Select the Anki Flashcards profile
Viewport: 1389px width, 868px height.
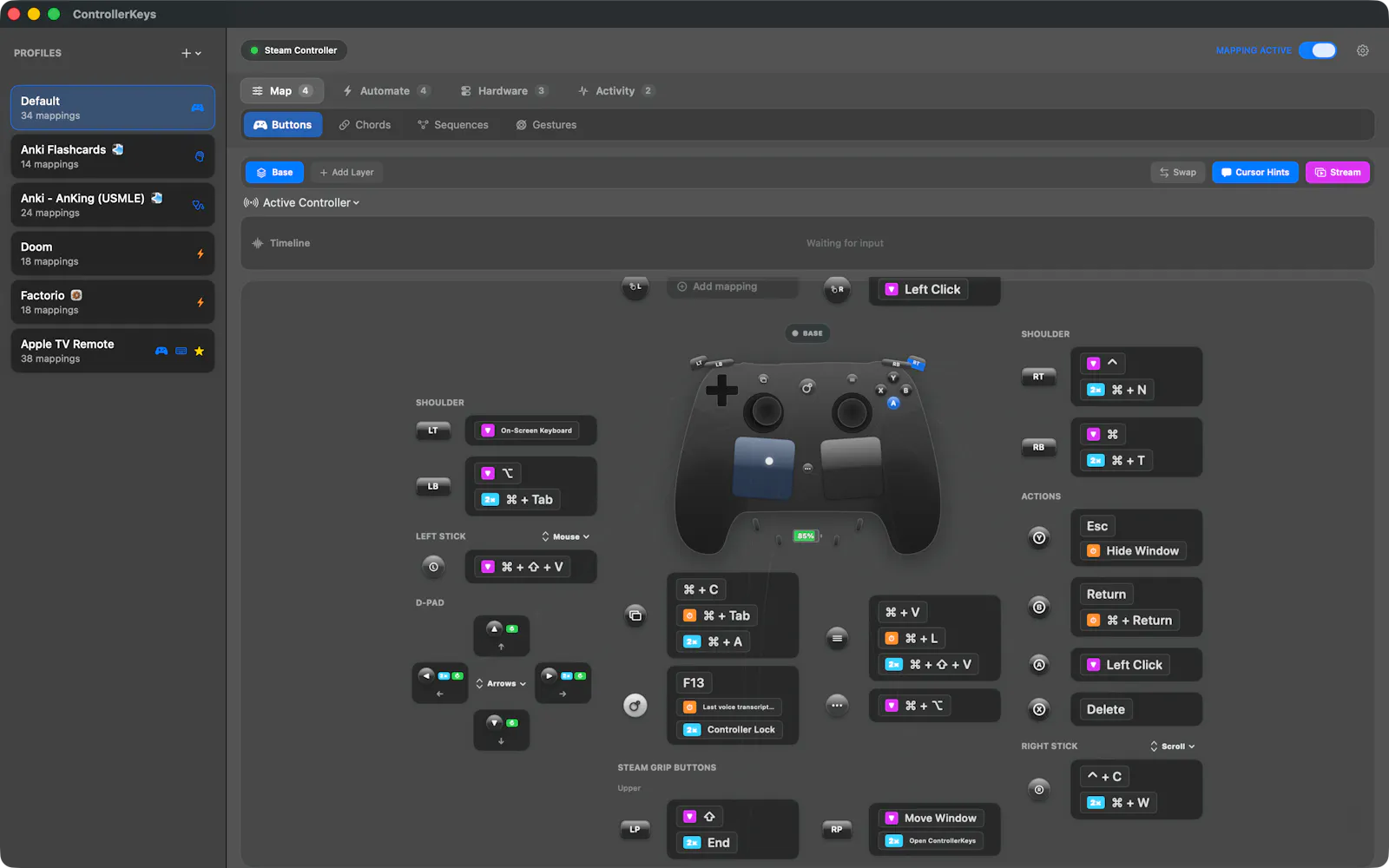coord(113,156)
